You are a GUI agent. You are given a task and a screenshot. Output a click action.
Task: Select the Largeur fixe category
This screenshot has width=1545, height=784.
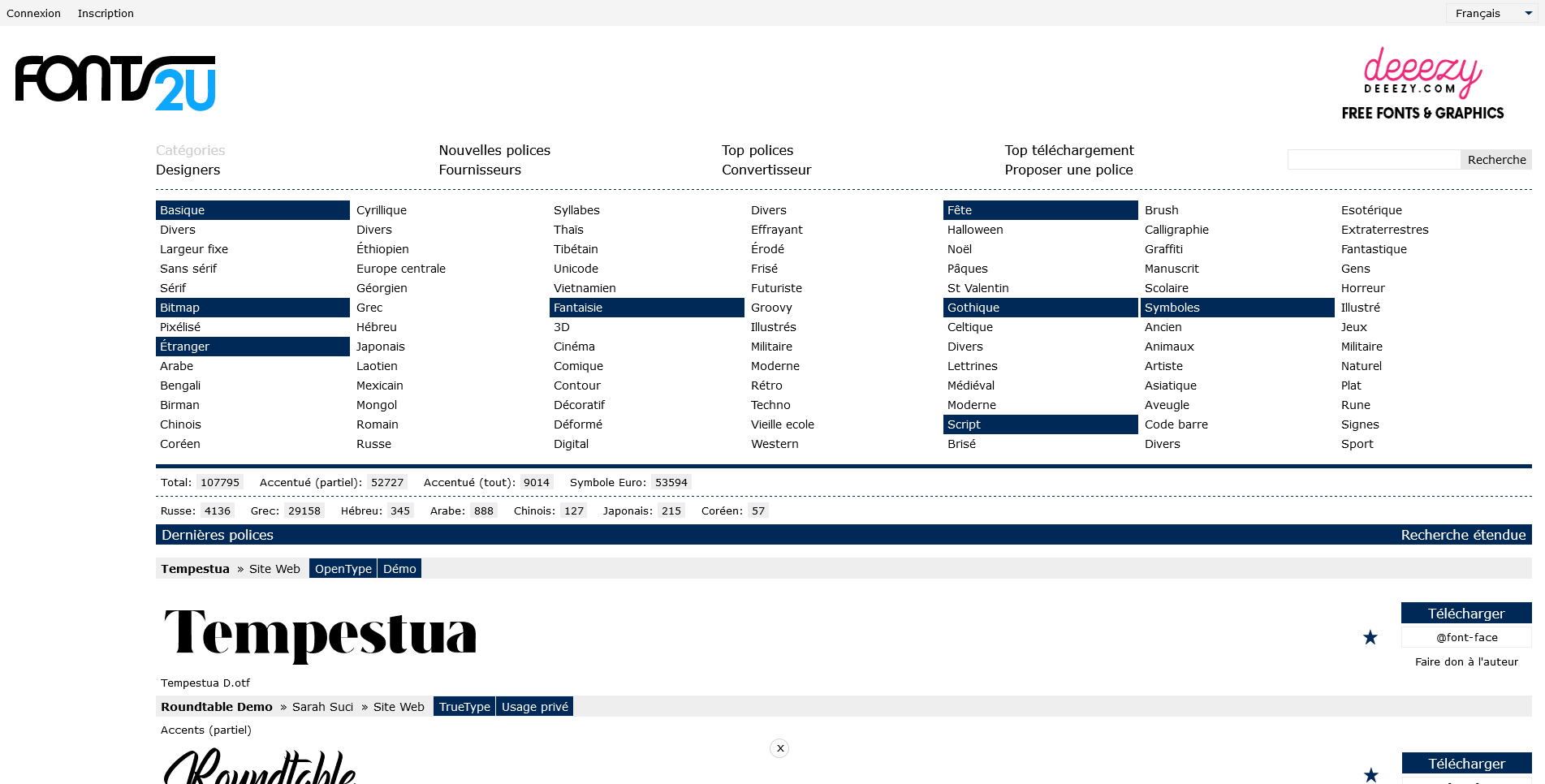pyautogui.click(x=194, y=249)
